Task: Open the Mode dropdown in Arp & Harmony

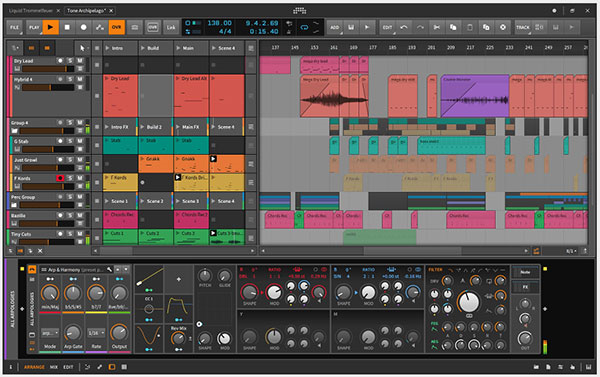Action: (x=50, y=333)
